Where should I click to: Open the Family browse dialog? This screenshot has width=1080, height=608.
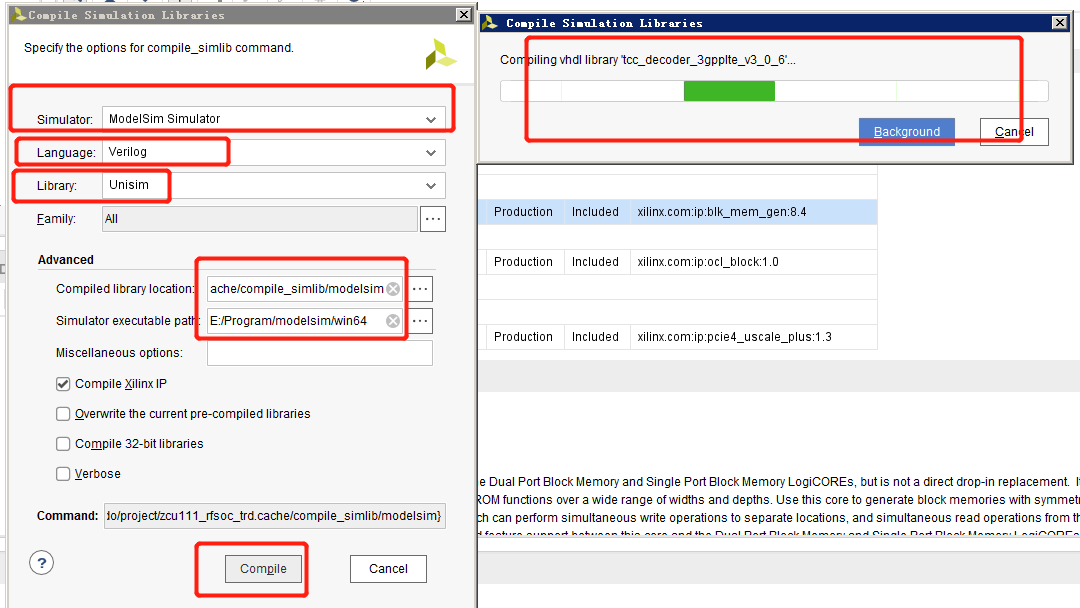coord(432,218)
